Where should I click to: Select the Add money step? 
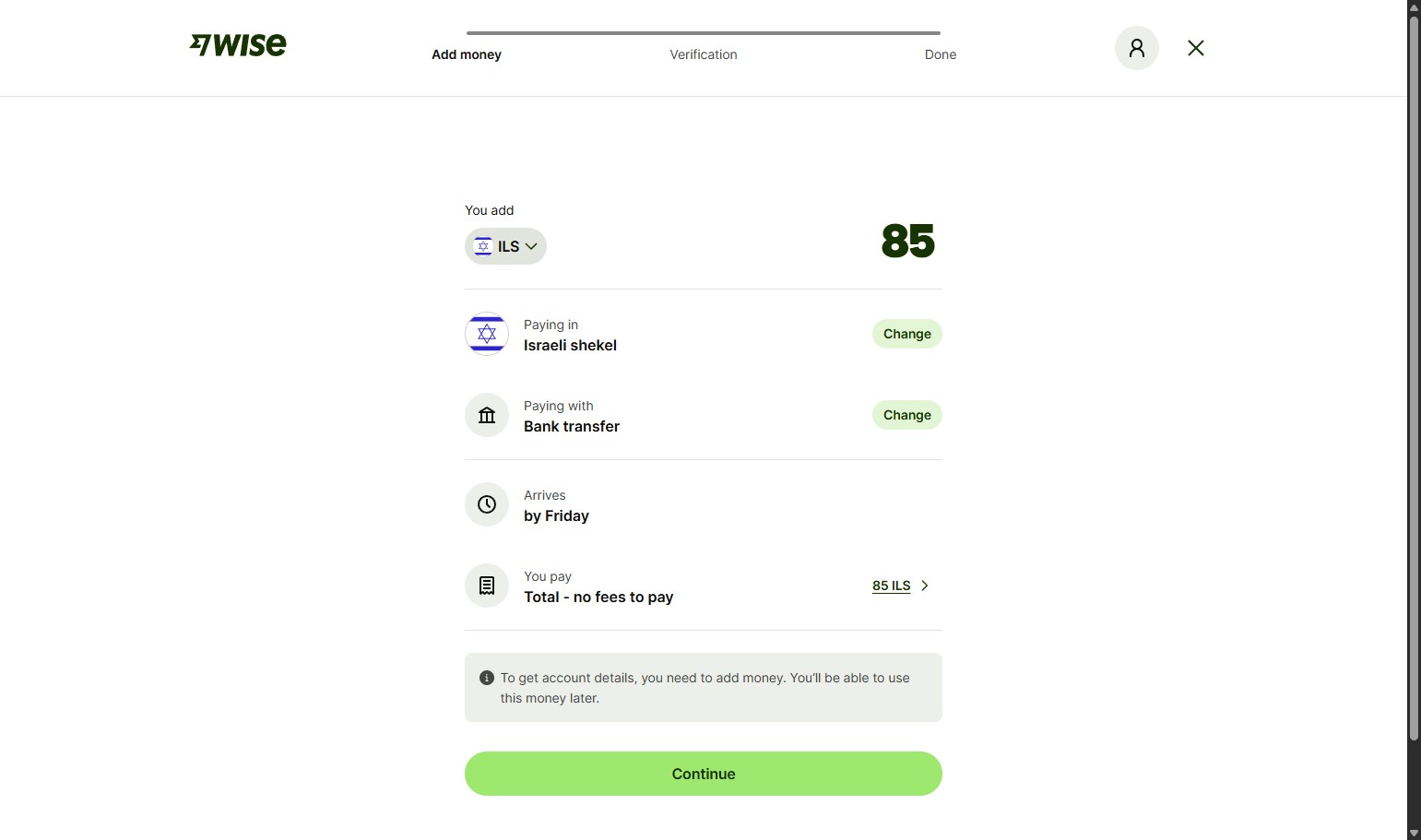467,54
